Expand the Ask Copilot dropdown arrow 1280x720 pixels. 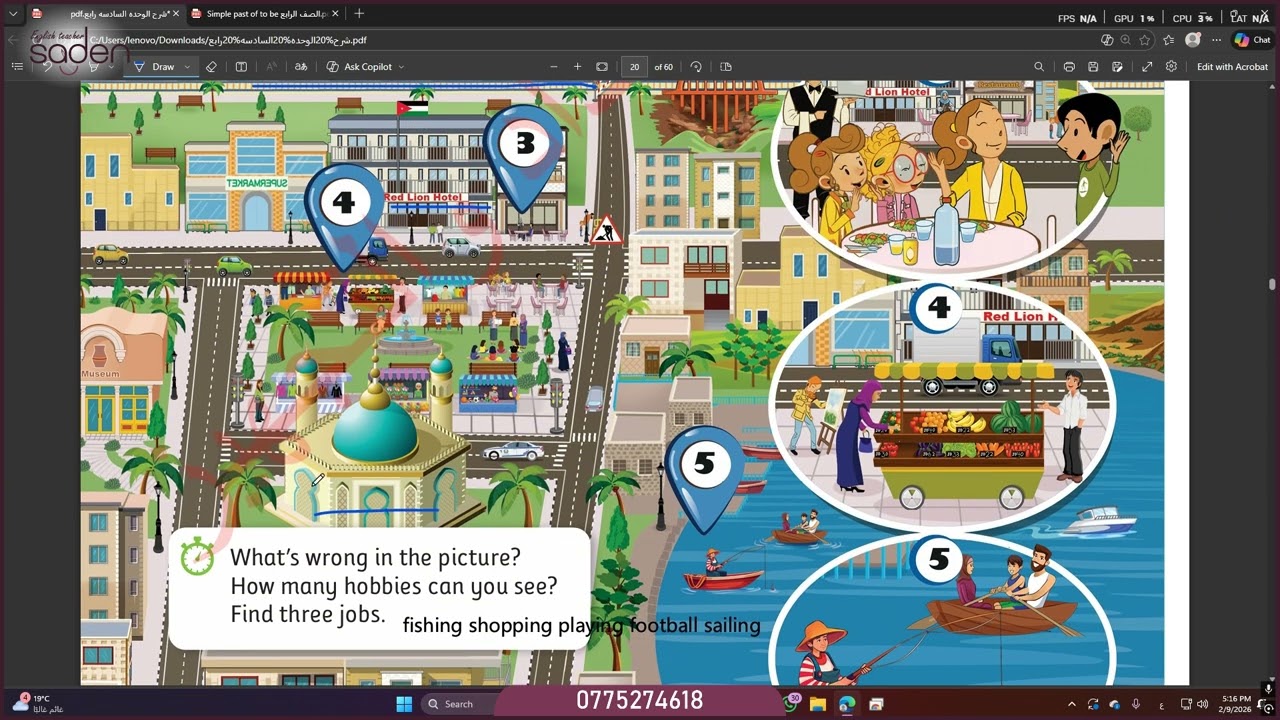[x=402, y=67]
